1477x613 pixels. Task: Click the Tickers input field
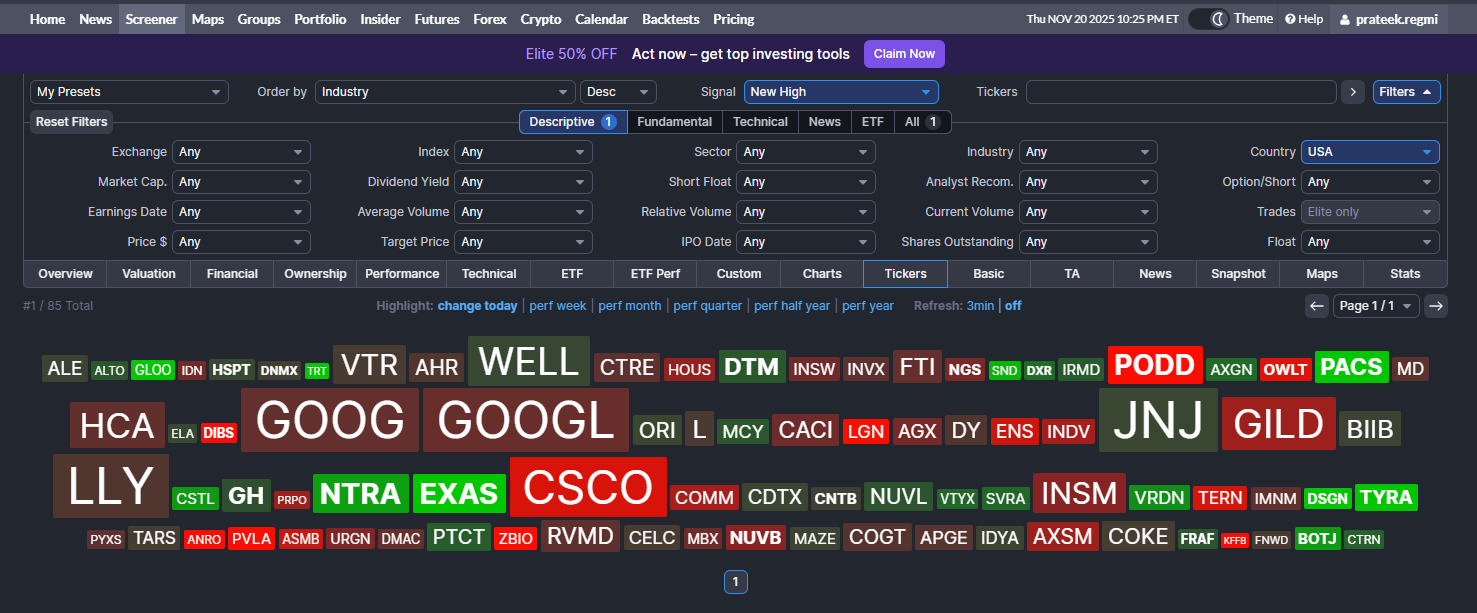(x=1181, y=92)
